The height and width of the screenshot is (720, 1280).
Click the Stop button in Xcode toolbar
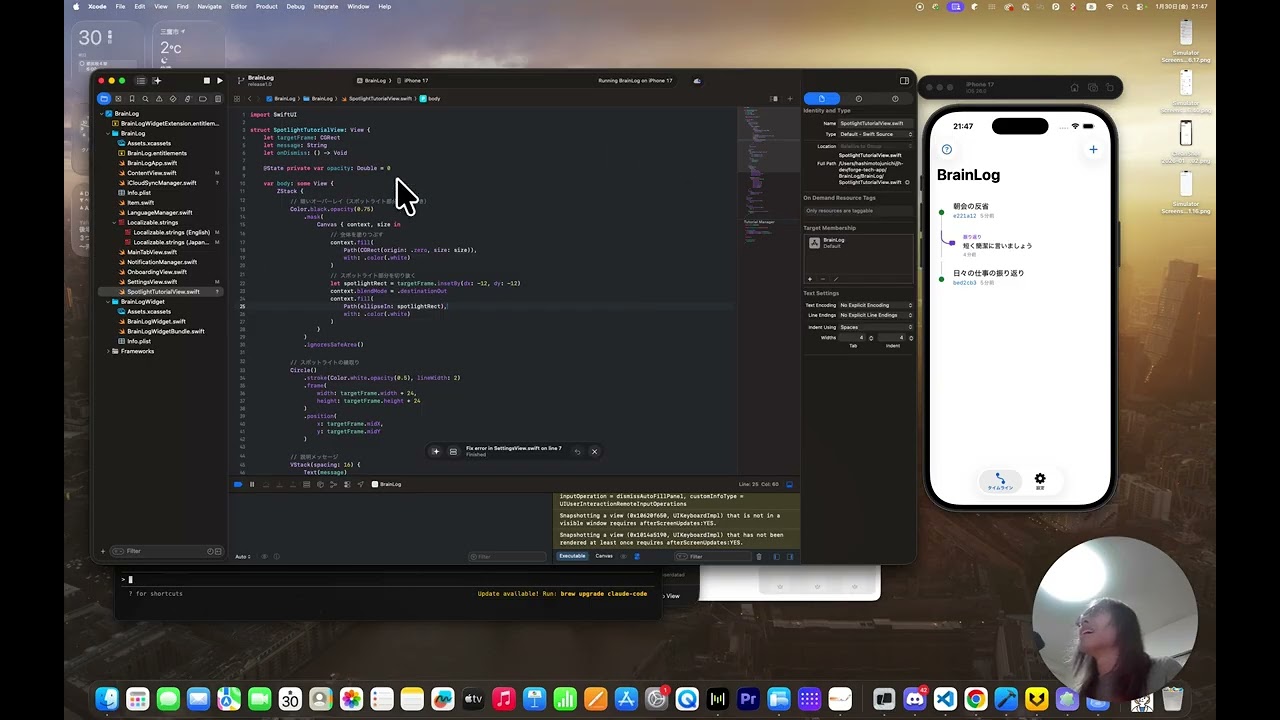point(207,81)
